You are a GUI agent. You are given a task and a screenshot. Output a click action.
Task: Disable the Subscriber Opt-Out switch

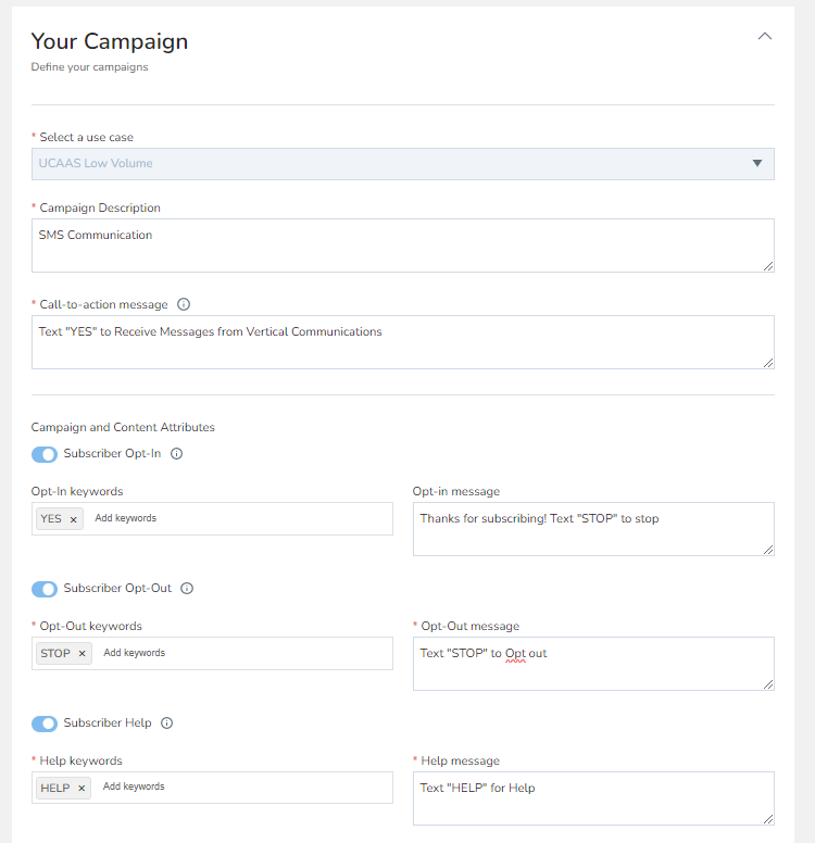pos(44,588)
